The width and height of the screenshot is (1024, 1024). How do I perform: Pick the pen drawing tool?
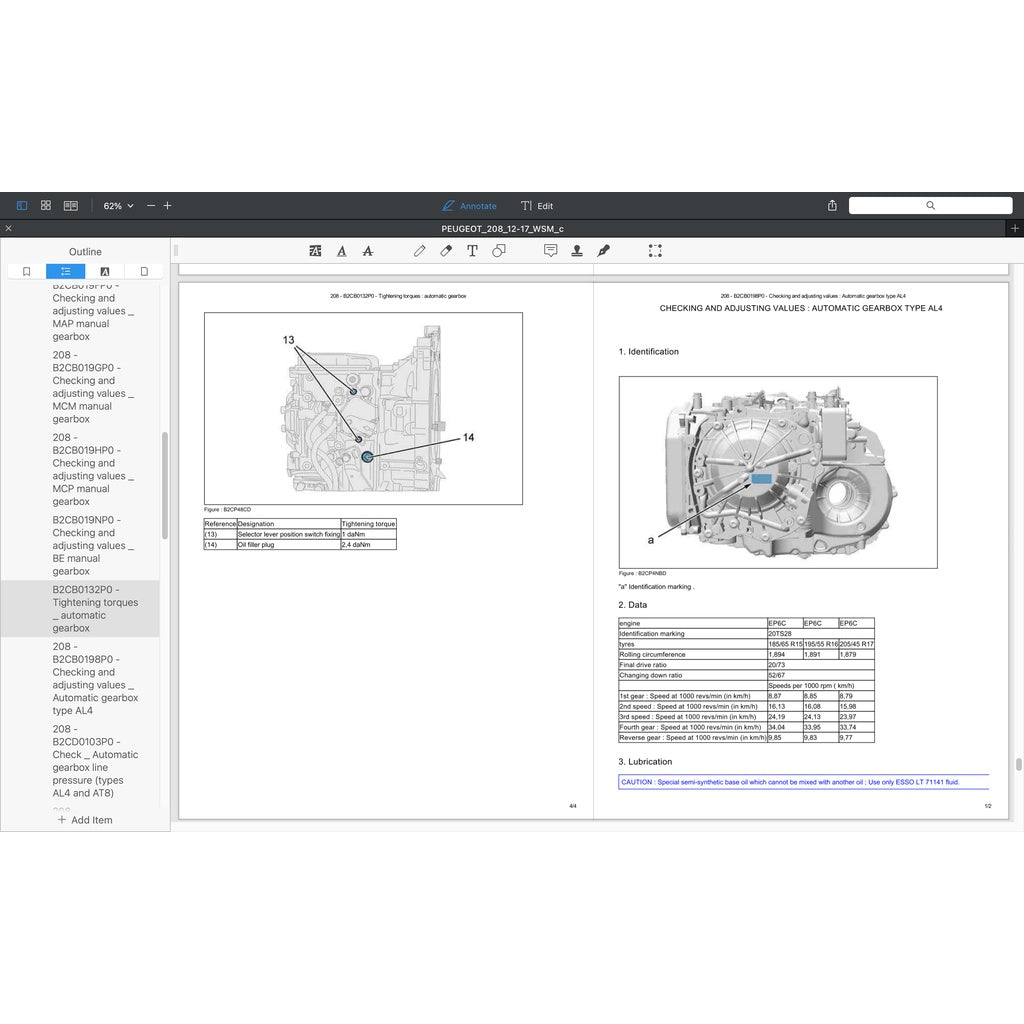(x=420, y=251)
